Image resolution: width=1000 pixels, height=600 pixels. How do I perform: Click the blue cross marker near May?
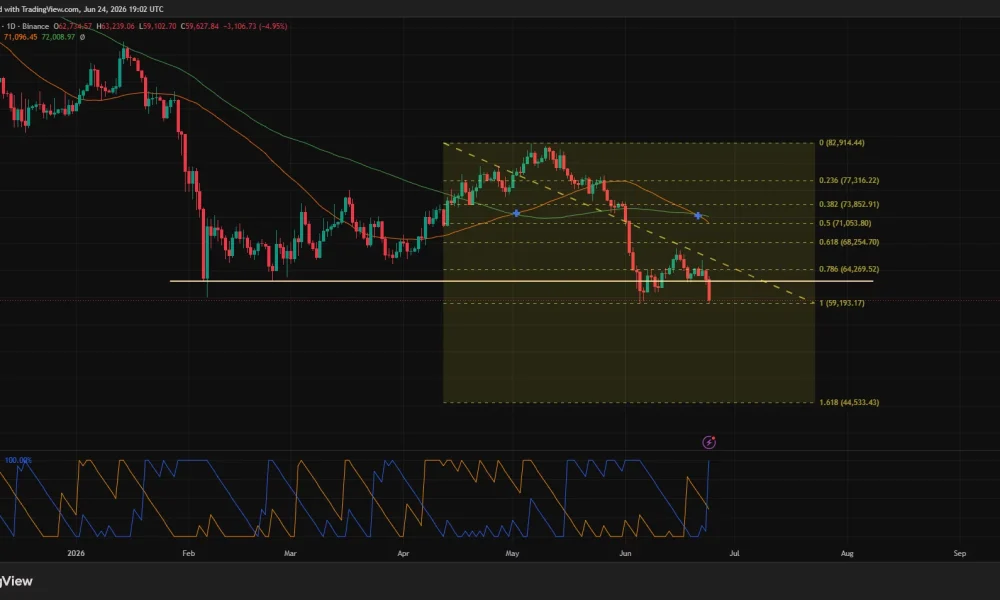click(x=516, y=214)
